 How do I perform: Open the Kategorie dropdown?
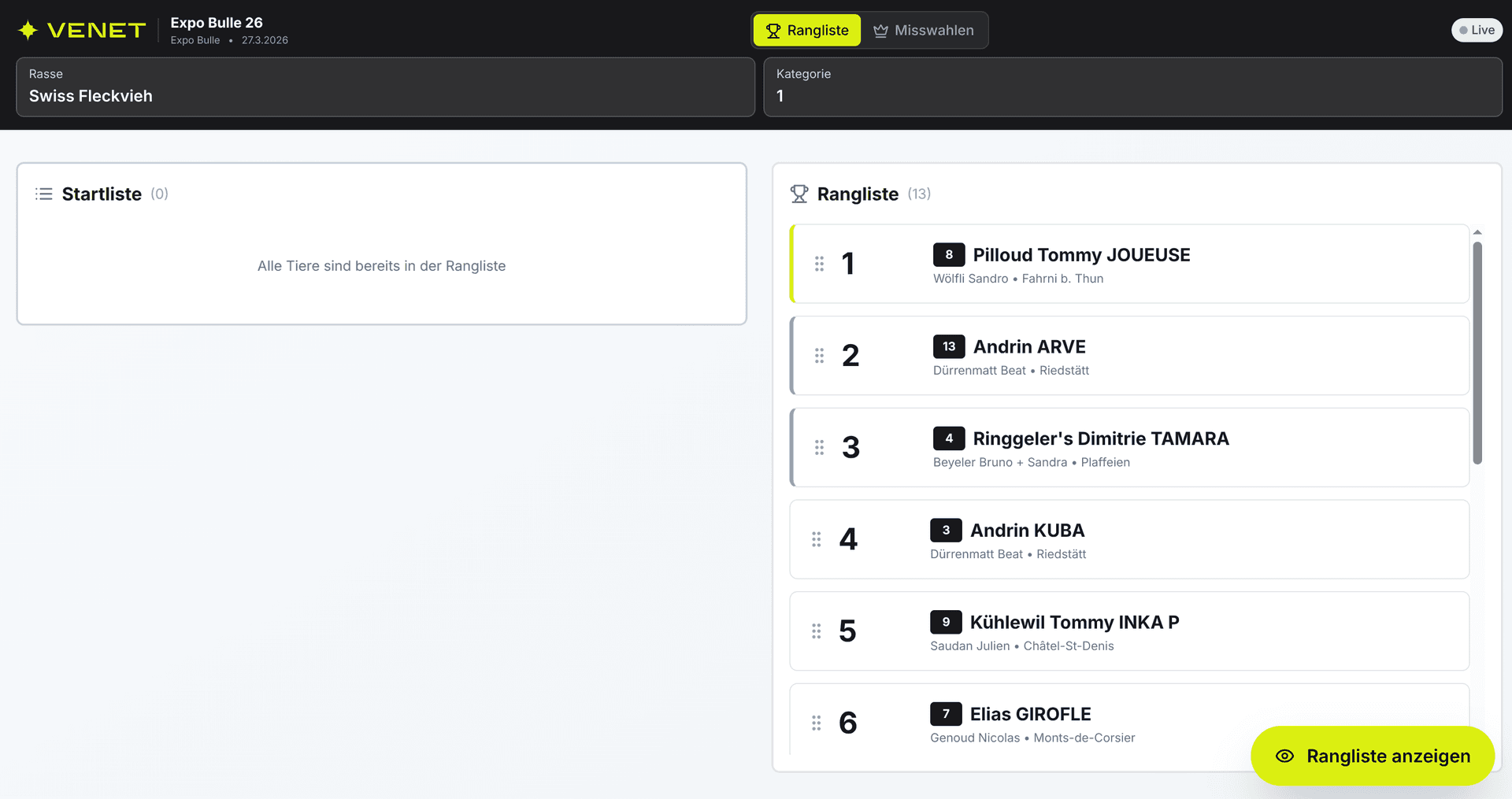pos(1132,87)
